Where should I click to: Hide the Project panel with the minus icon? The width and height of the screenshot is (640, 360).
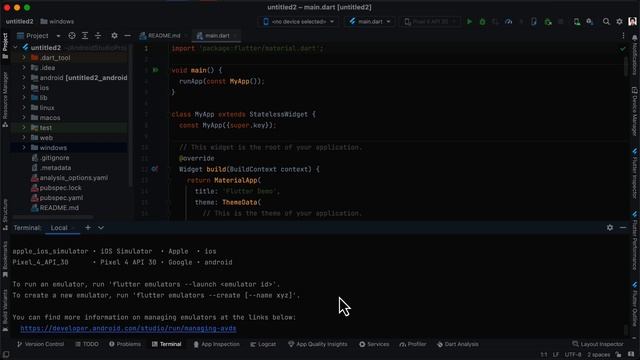click(x=127, y=36)
